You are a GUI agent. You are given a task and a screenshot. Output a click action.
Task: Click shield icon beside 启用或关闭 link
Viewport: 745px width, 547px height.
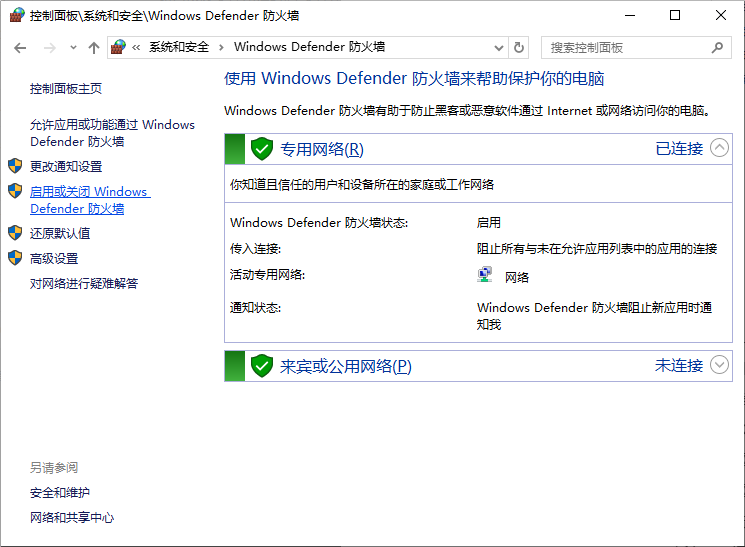(x=15, y=191)
